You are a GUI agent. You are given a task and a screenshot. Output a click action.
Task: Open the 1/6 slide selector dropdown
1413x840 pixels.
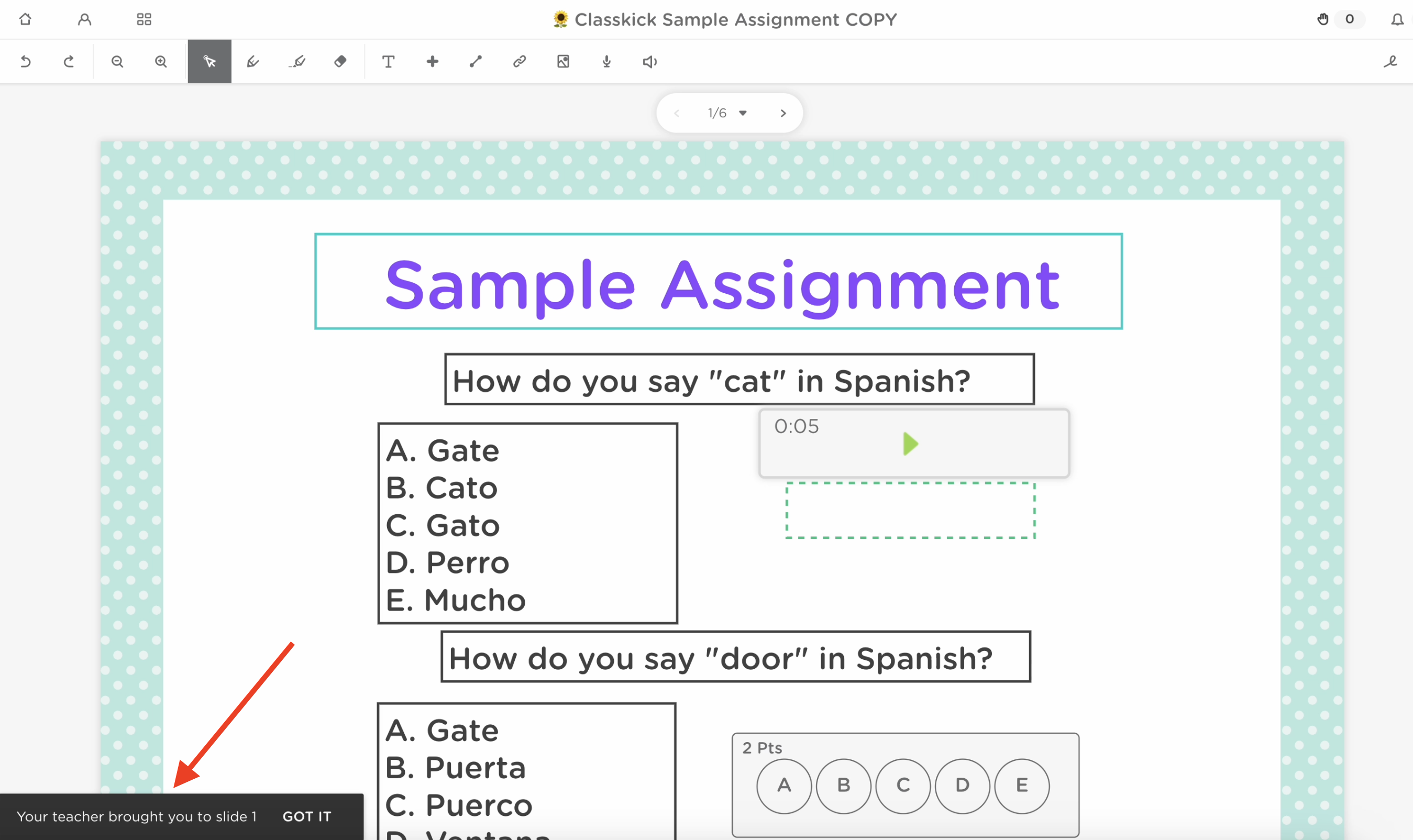point(727,113)
